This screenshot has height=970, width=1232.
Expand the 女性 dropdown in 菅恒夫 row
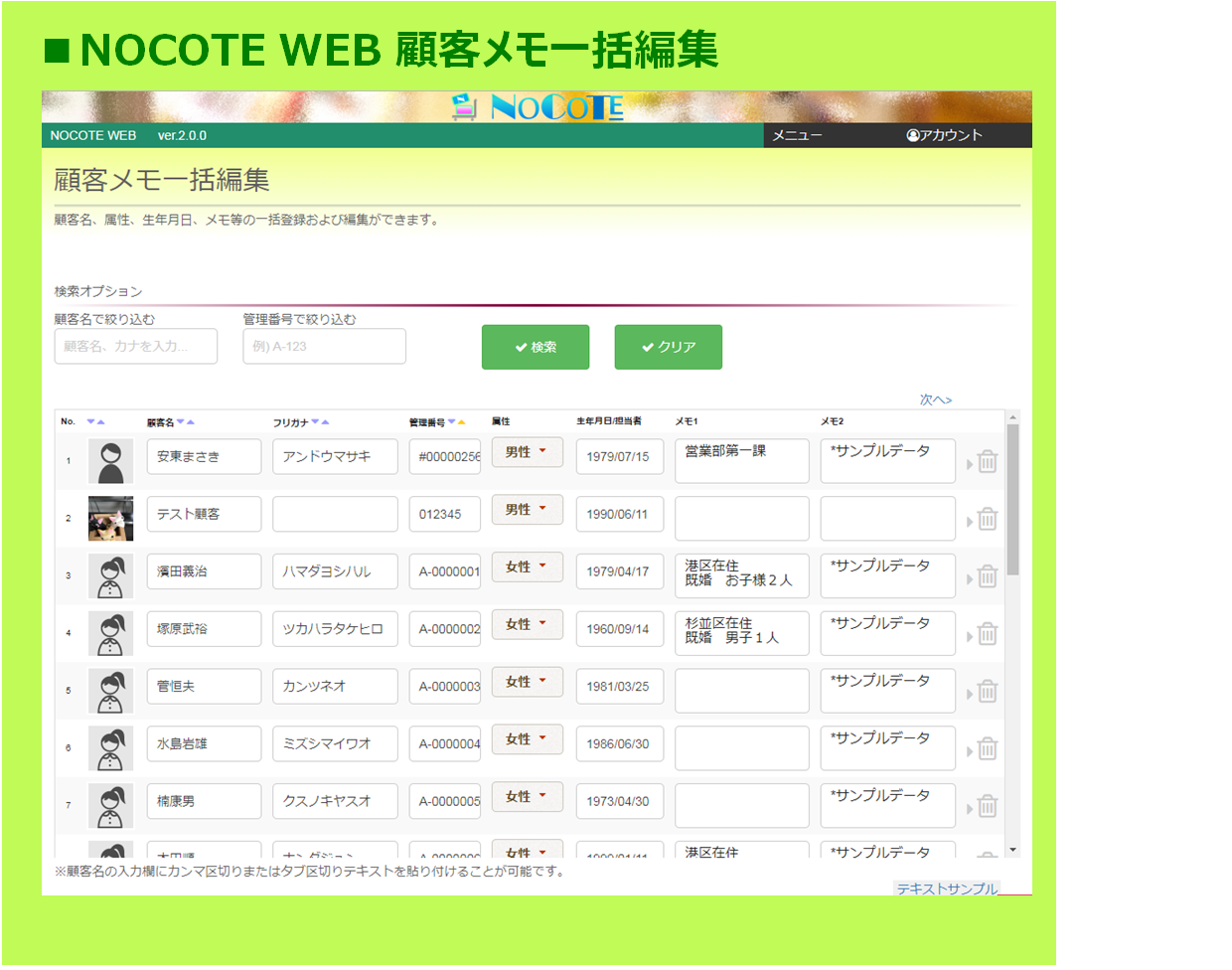(x=527, y=682)
